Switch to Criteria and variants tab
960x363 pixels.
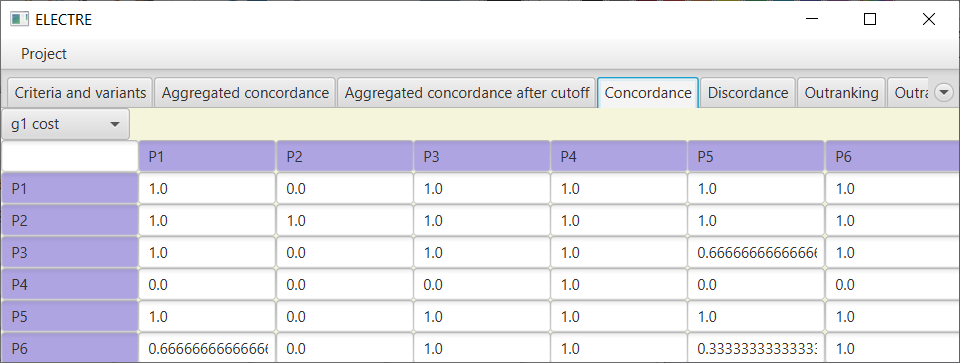pos(80,93)
